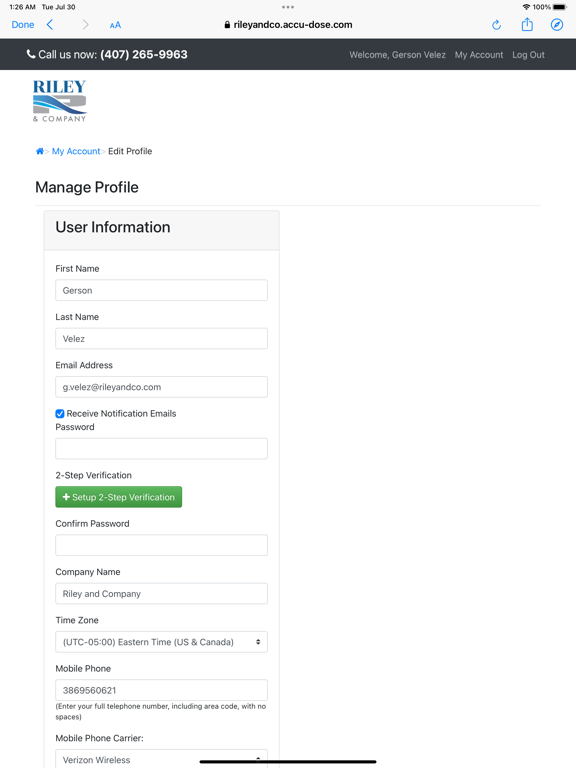576x768 pixels.
Task: Open the share sheet icon
Action: 527,24
